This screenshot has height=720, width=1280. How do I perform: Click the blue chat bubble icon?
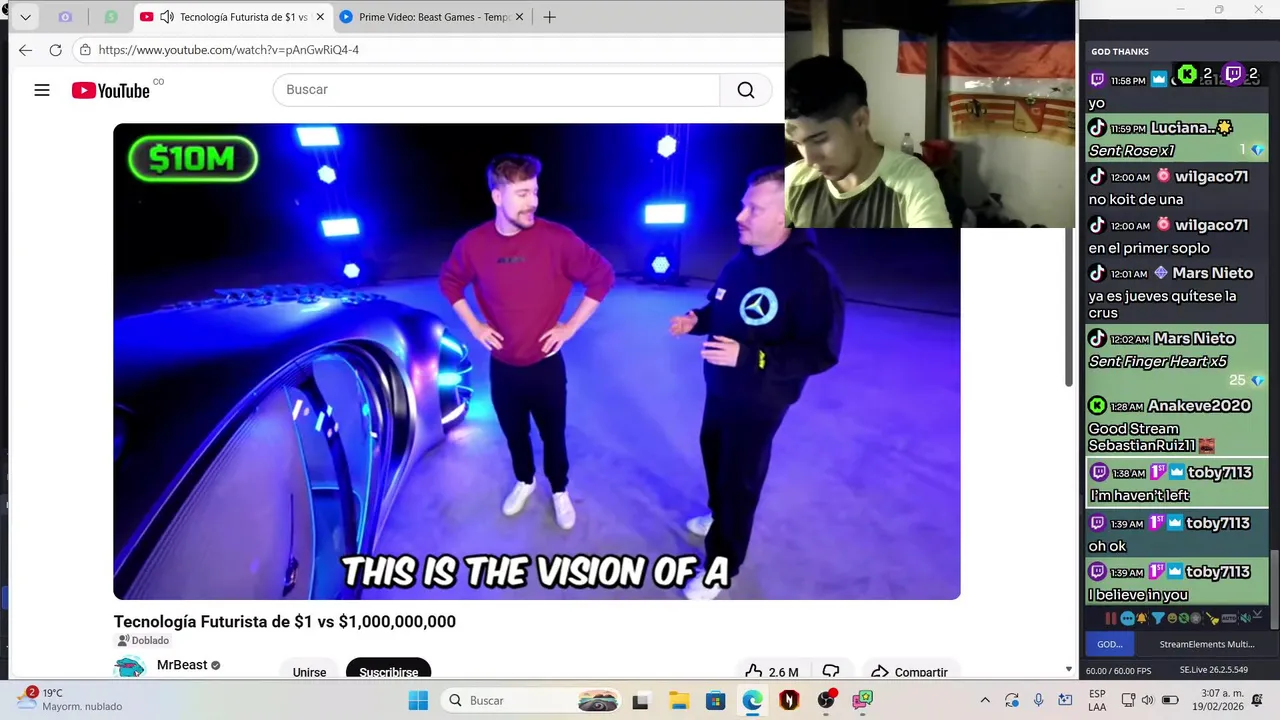pos(1128,618)
